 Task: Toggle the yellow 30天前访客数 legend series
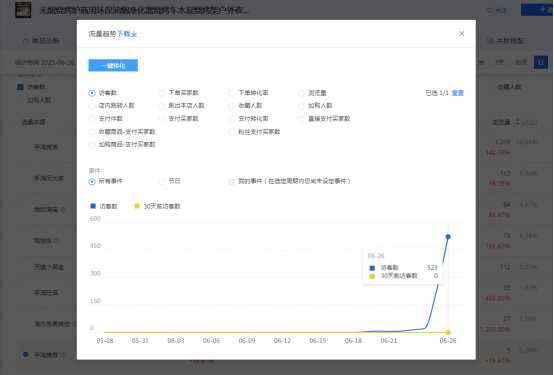coord(158,206)
